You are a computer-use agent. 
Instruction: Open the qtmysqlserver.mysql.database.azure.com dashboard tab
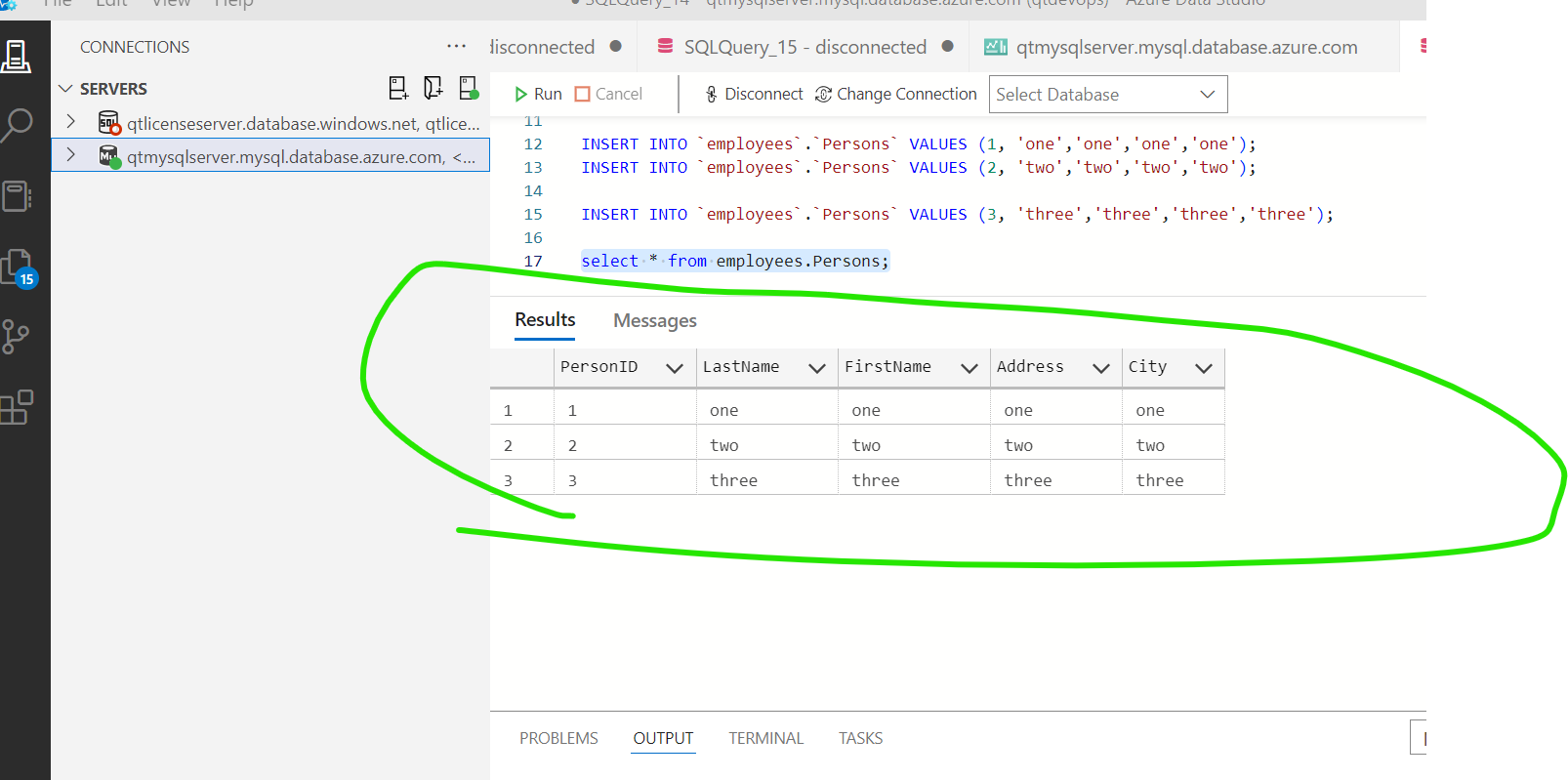tap(1185, 47)
